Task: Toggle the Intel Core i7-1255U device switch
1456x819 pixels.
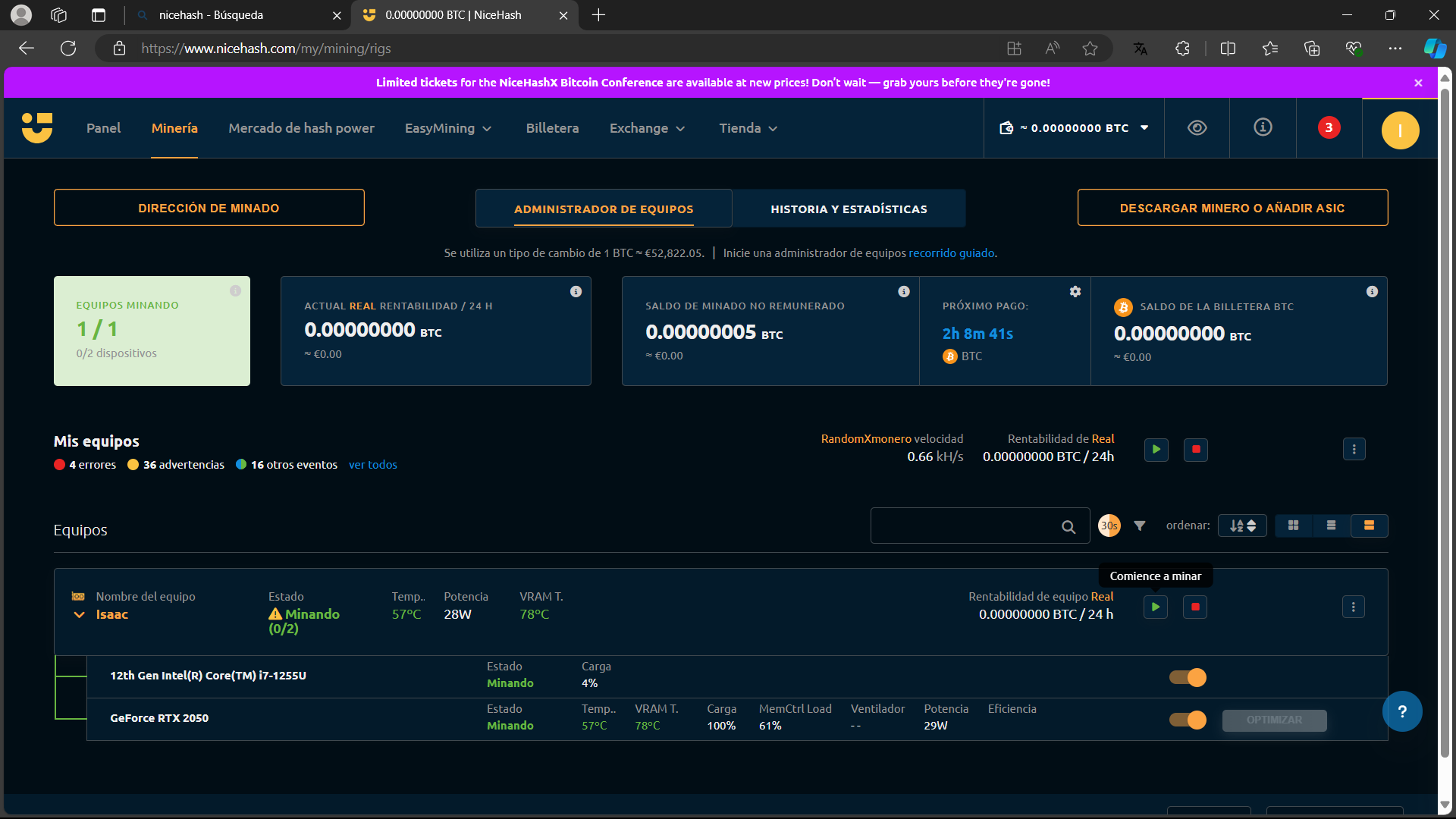Action: (x=1188, y=677)
